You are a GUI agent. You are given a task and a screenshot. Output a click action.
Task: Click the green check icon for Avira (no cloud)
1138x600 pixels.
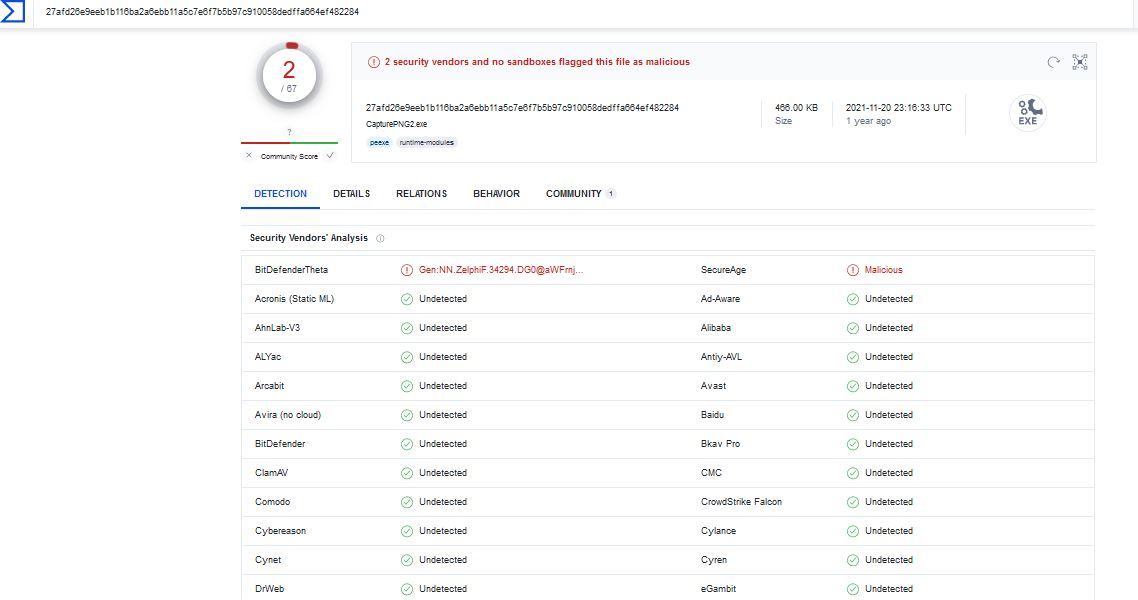click(406, 415)
